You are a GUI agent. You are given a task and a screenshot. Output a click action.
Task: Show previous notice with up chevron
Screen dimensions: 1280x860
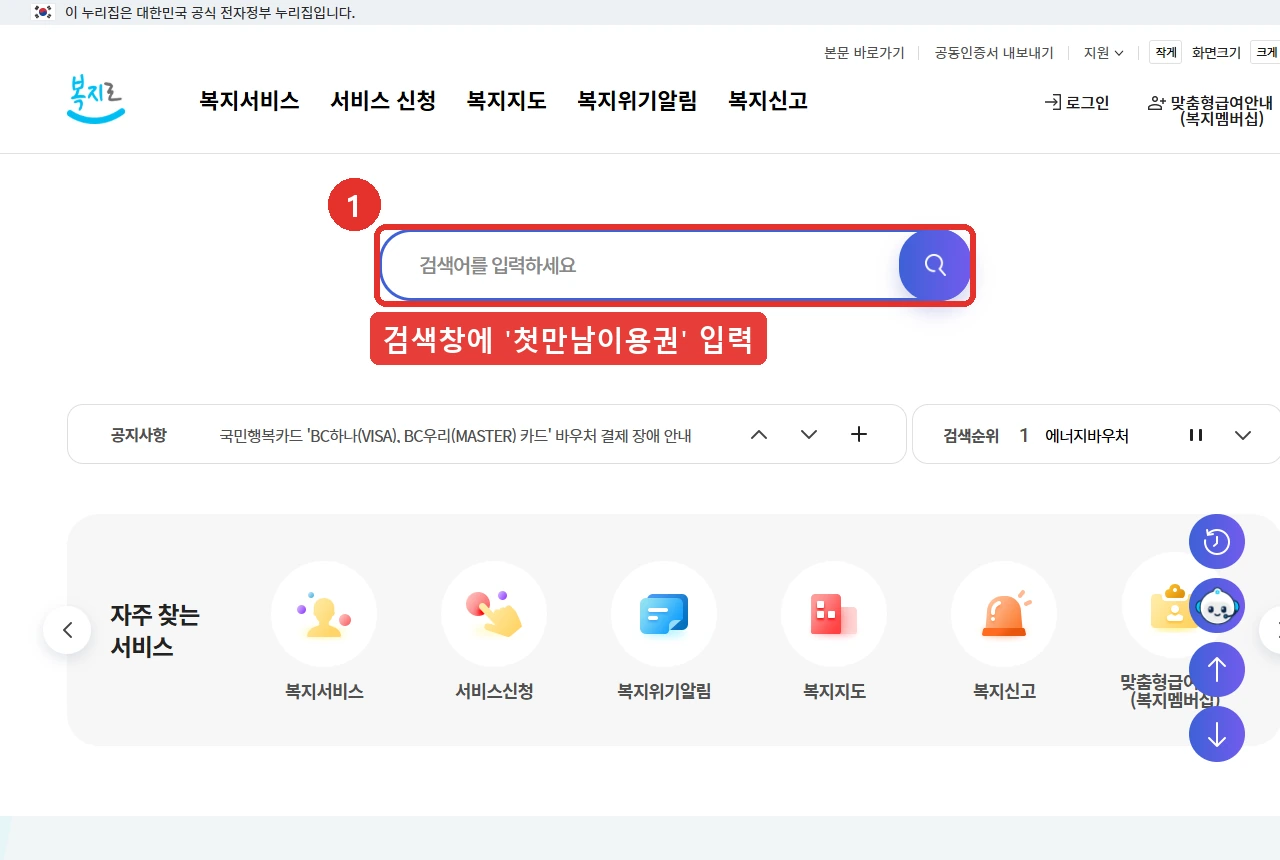(x=759, y=434)
